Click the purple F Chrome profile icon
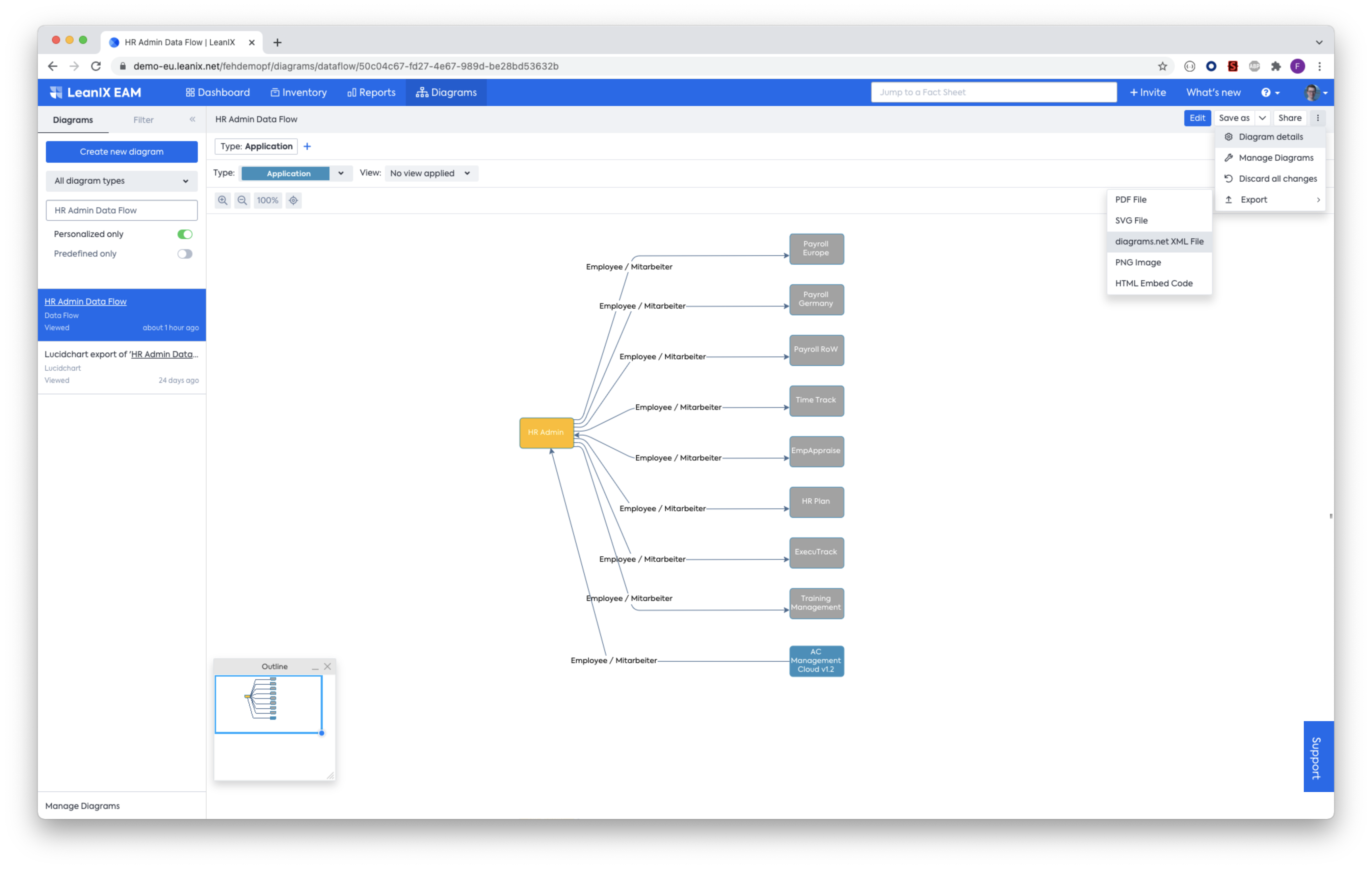 click(x=1297, y=66)
